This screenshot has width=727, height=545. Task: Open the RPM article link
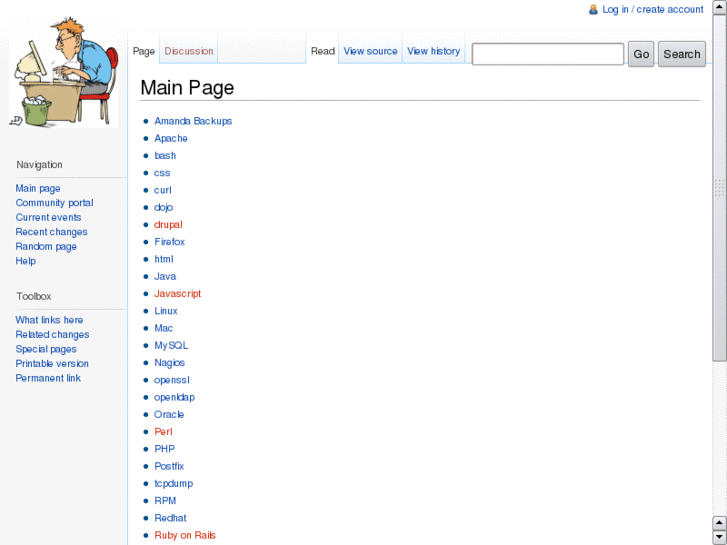[165, 501]
